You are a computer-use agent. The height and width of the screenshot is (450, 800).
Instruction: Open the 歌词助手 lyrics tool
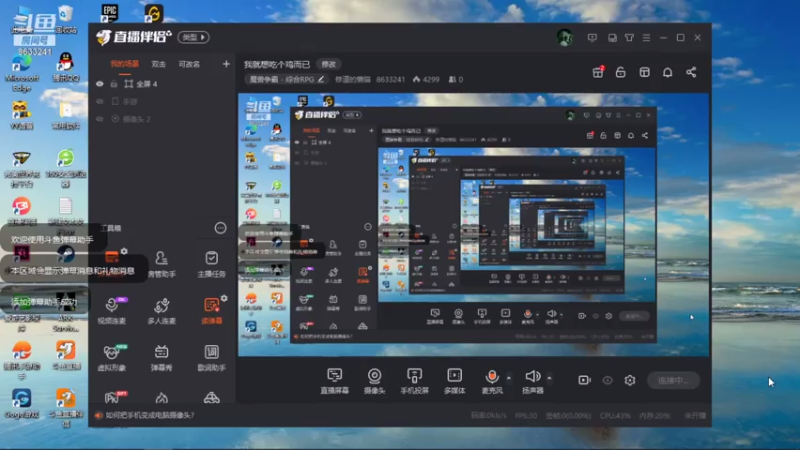[211, 358]
